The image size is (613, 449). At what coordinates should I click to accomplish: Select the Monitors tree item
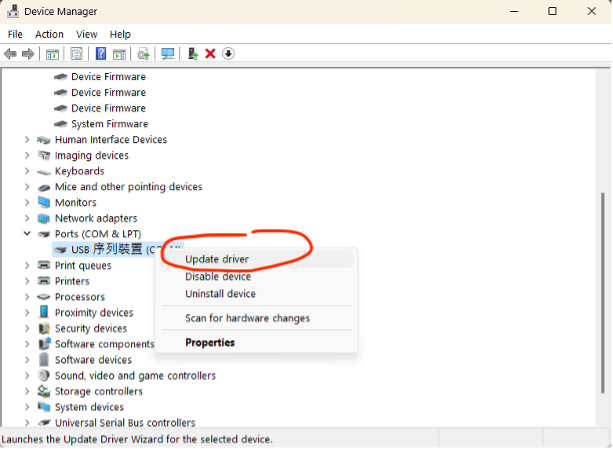pyautogui.click(x=75, y=203)
